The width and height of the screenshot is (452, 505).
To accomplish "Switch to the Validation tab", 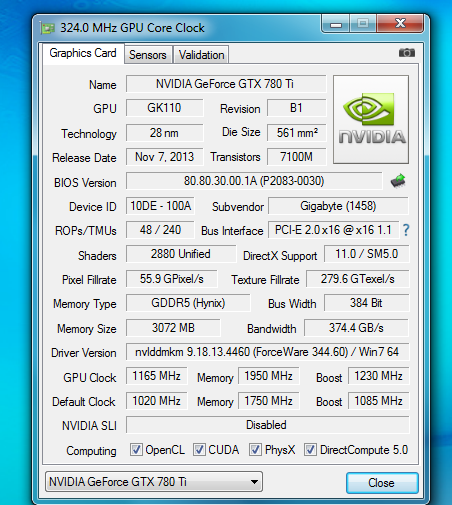I will pos(201,55).
